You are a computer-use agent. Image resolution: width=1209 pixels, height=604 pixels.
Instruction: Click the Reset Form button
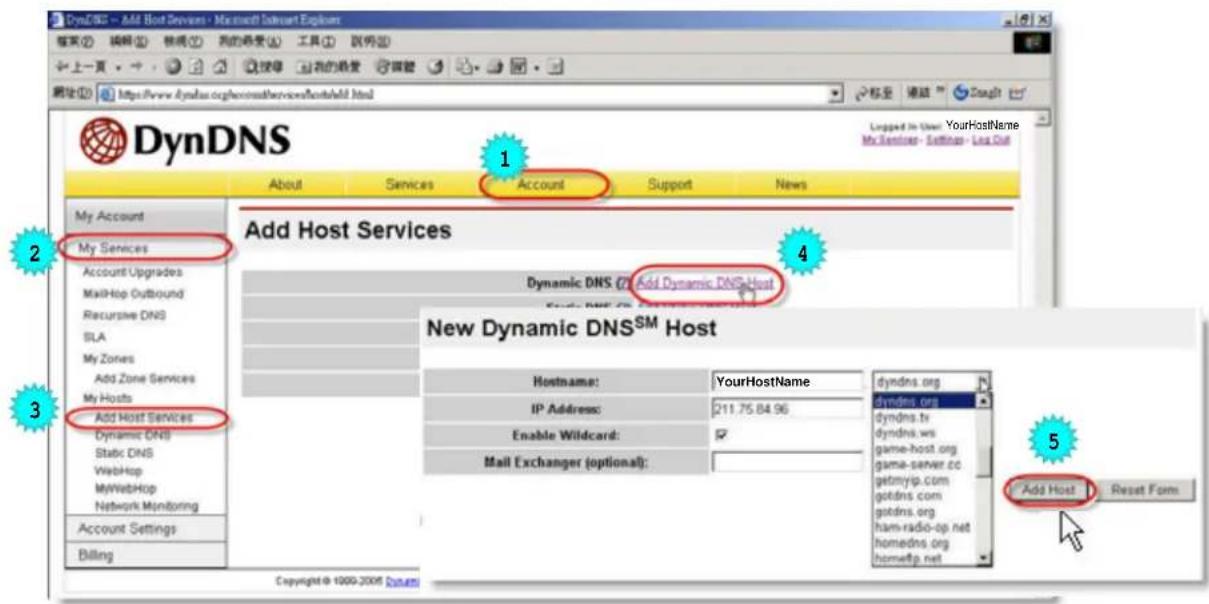(1145, 491)
